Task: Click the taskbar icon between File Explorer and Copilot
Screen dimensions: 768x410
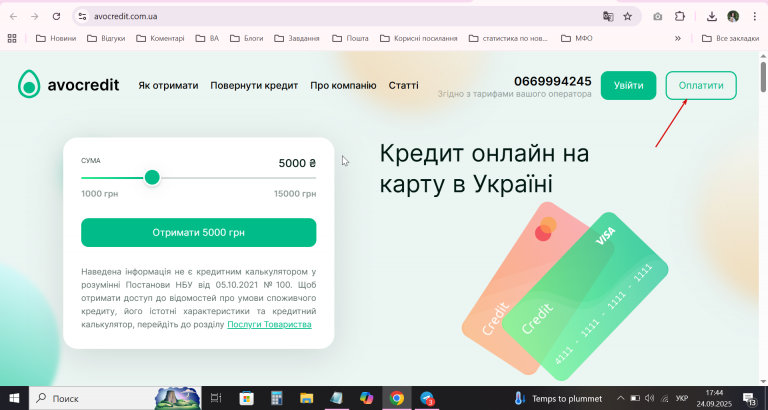Action: pos(336,398)
